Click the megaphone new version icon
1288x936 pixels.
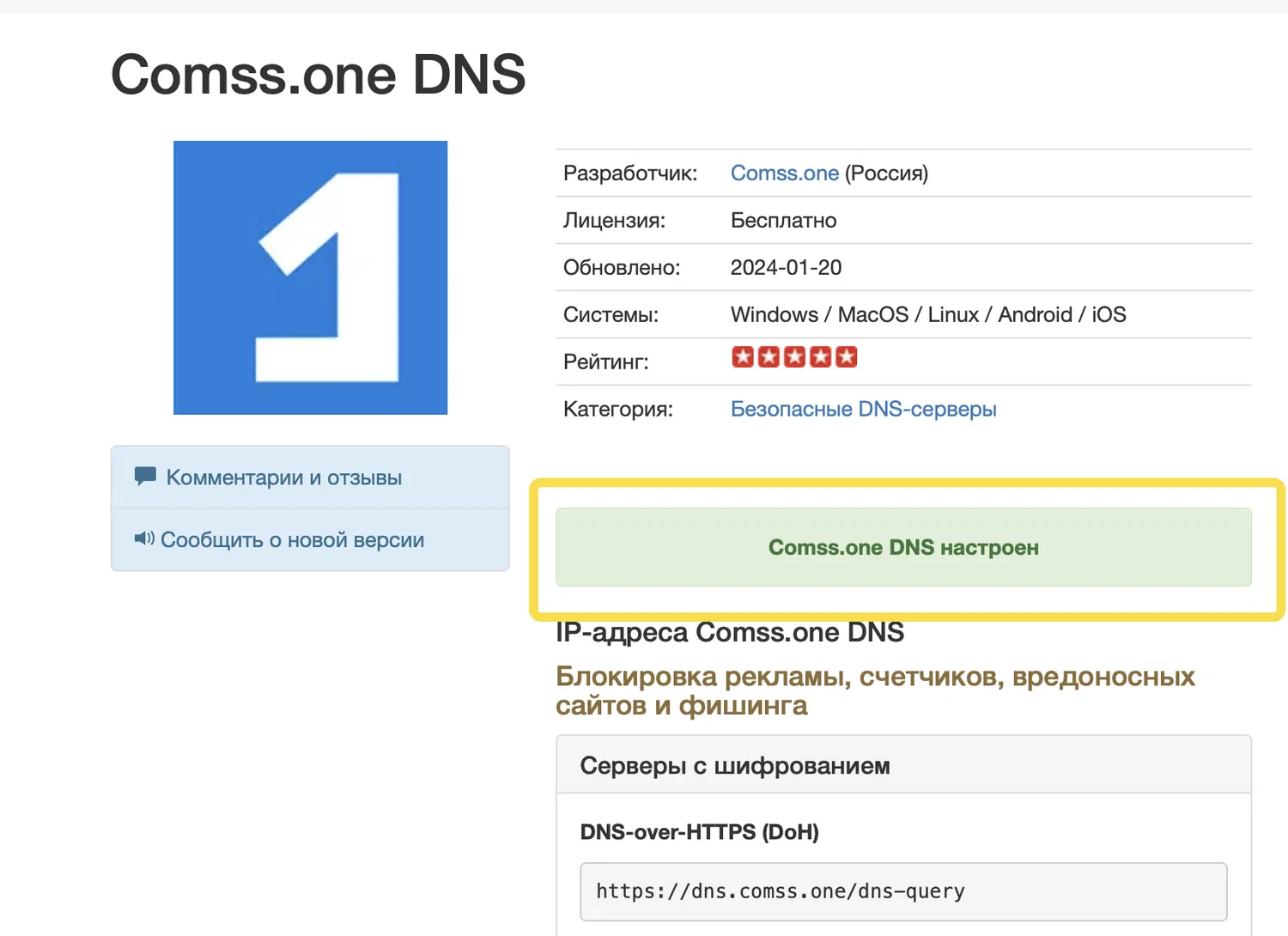144,539
